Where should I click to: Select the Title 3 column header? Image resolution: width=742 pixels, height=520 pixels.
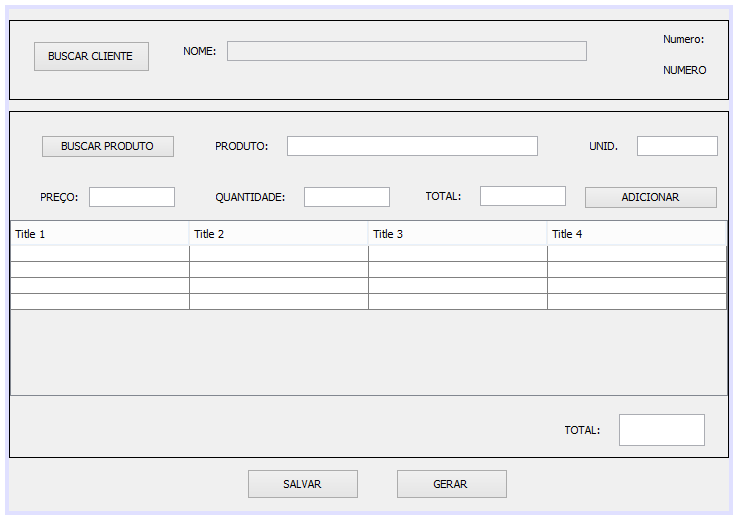point(457,234)
